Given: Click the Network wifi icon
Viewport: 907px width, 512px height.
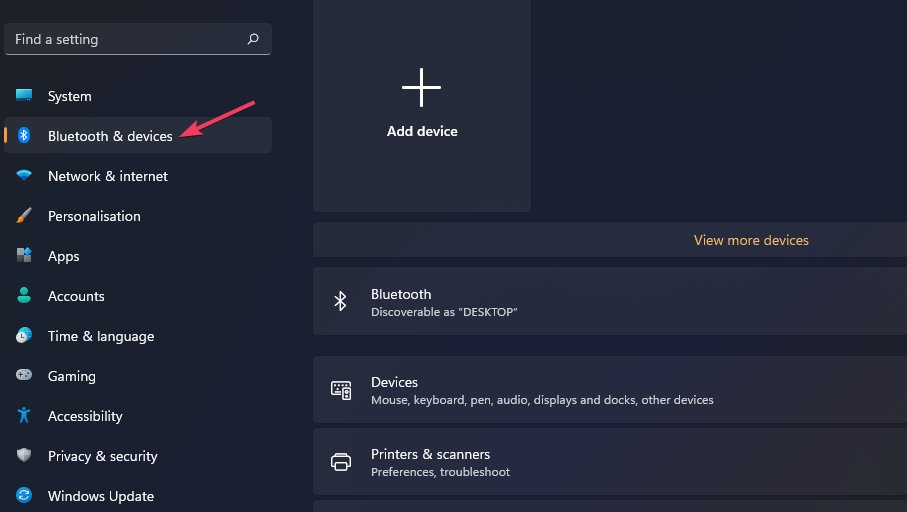Looking at the screenshot, I should [24, 175].
